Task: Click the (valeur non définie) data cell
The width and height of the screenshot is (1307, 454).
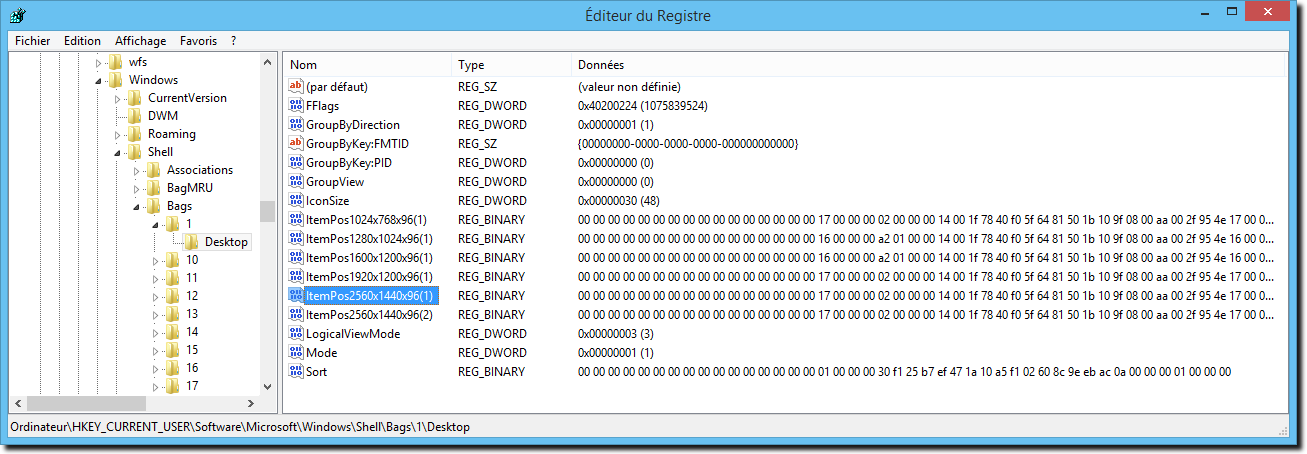Action: [x=629, y=87]
